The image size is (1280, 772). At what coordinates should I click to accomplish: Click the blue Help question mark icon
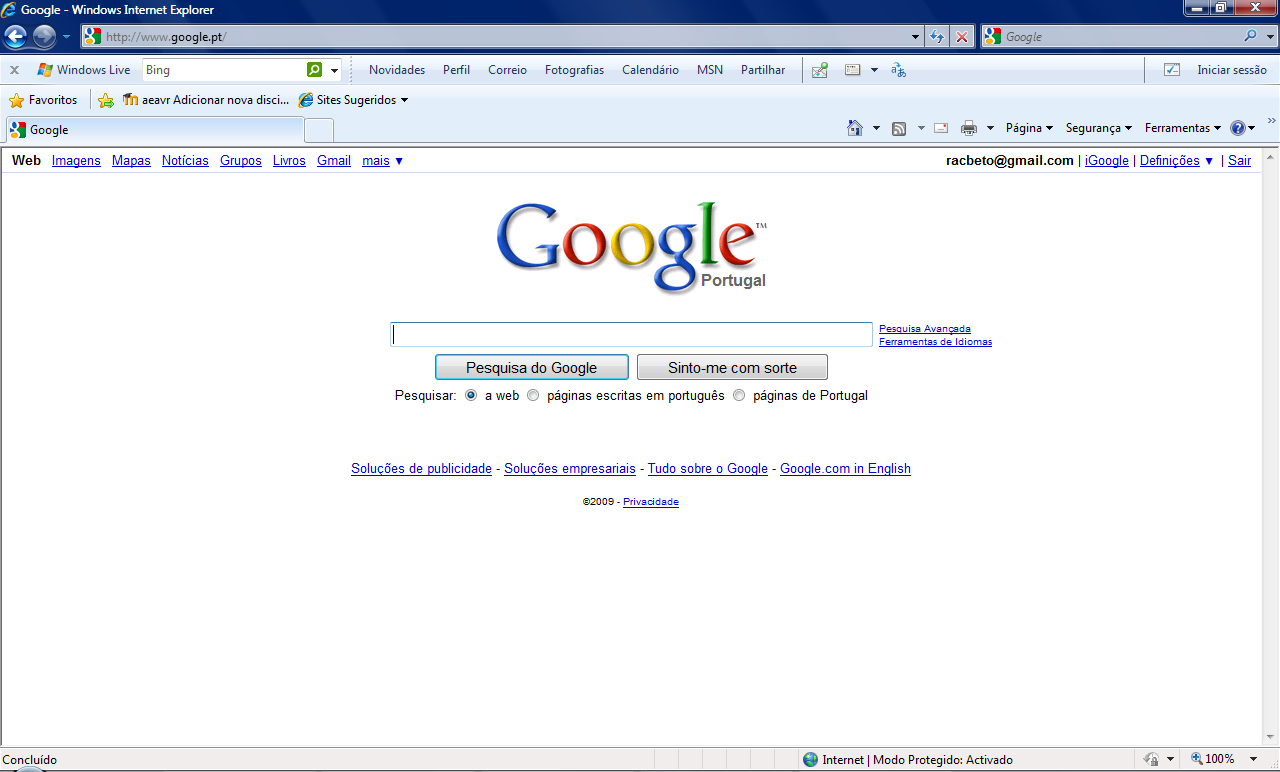(x=1238, y=128)
